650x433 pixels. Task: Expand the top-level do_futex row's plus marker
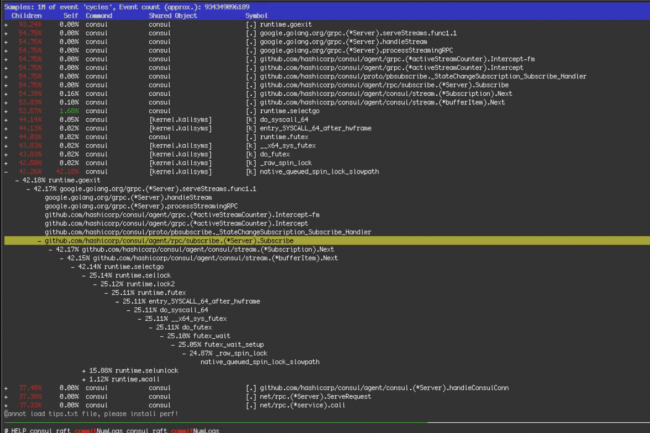6,155
